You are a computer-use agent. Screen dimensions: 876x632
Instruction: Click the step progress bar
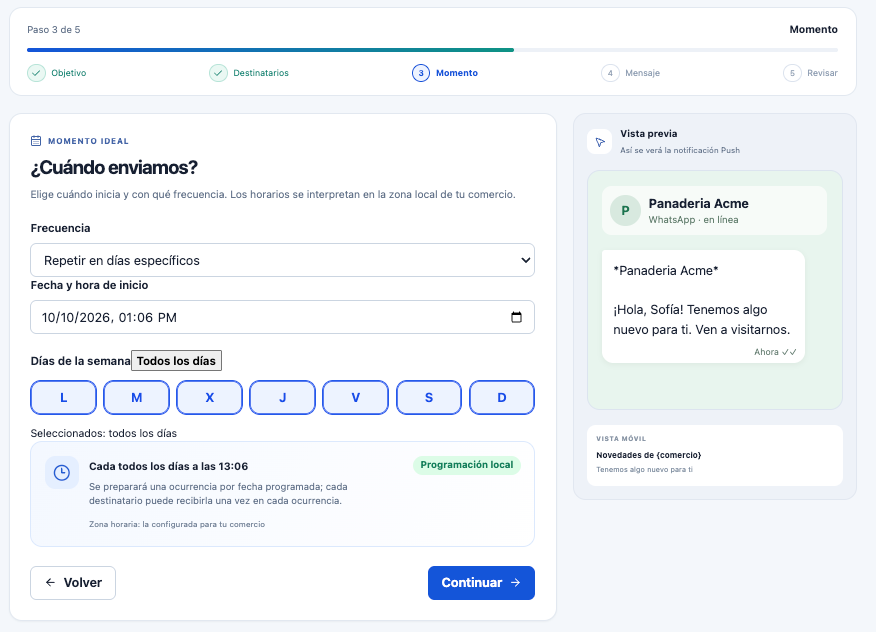click(x=432, y=50)
